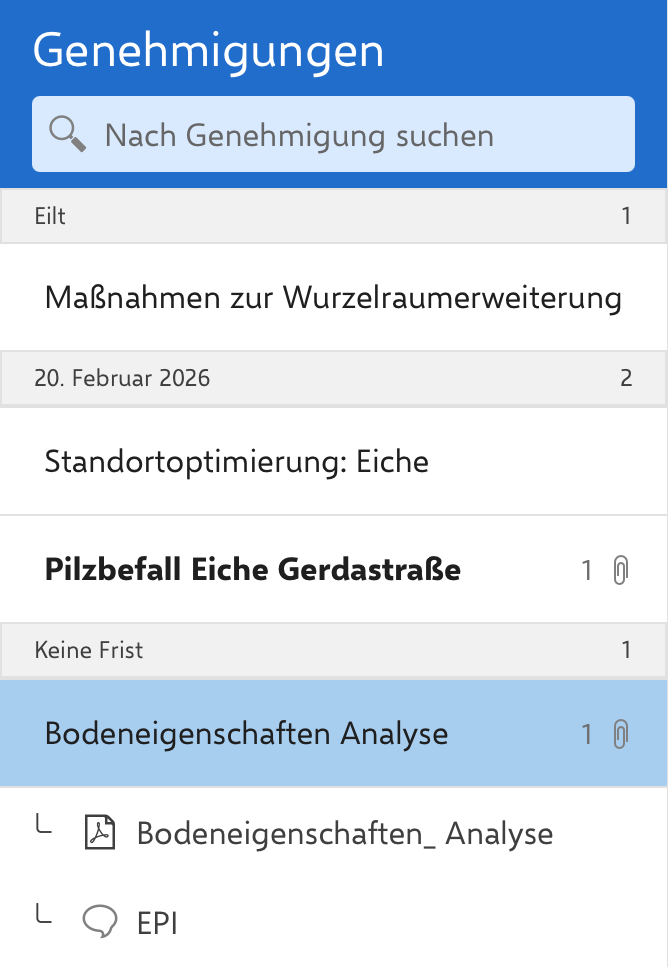Click attachment count on Bodeneigenschaften Analyse
Image resolution: width=668 pixels, height=967 pixels.
[x=587, y=735]
